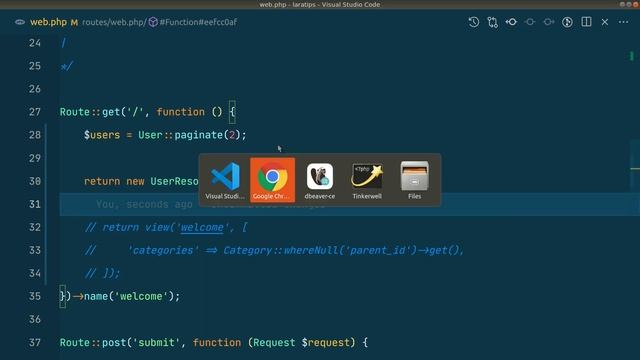Click the modified 'M' badge on web.php tab
Viewport: 640px width, 360px height.
coord(74,22)
